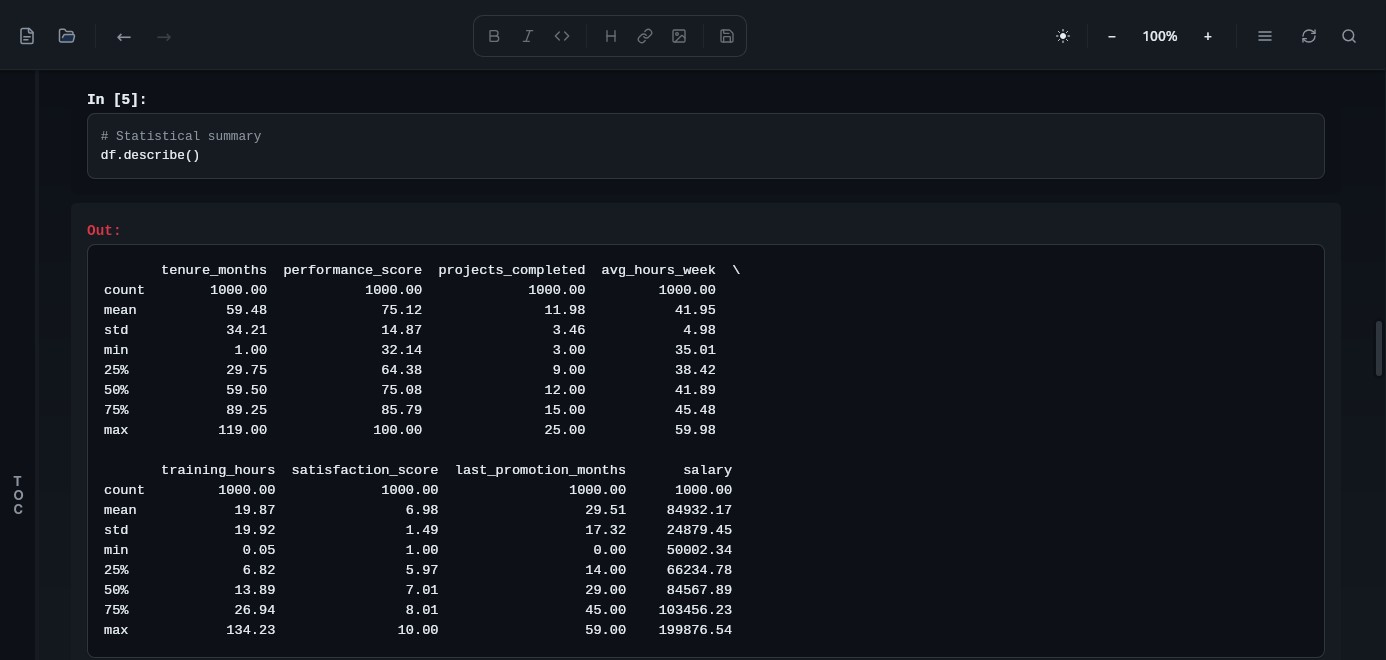Click the max salary value 199876.54

click(x=696, y=630)
